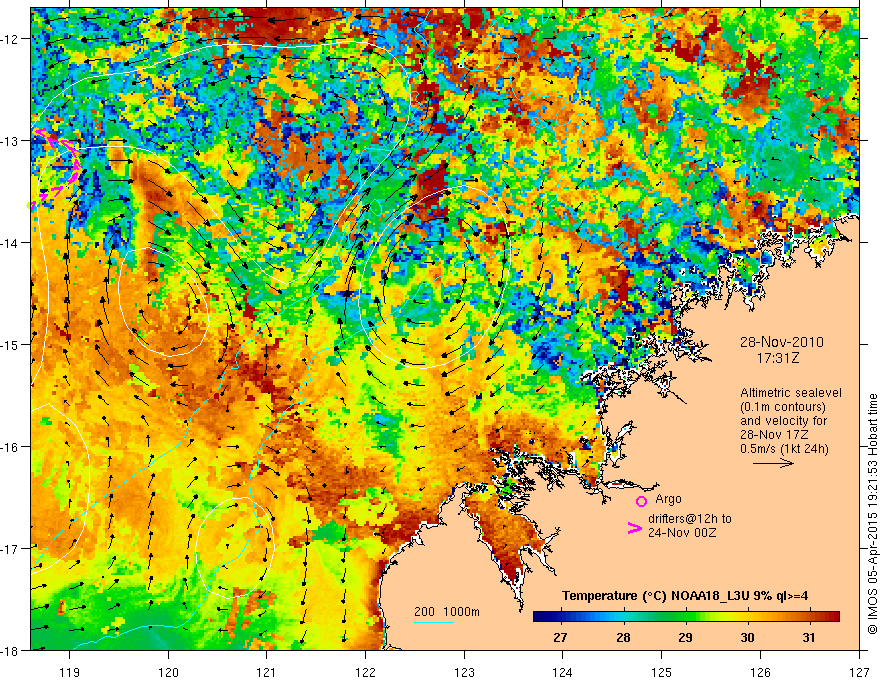
Task: Click the latitude axis label '-16'
Action: tap(10, 447)
